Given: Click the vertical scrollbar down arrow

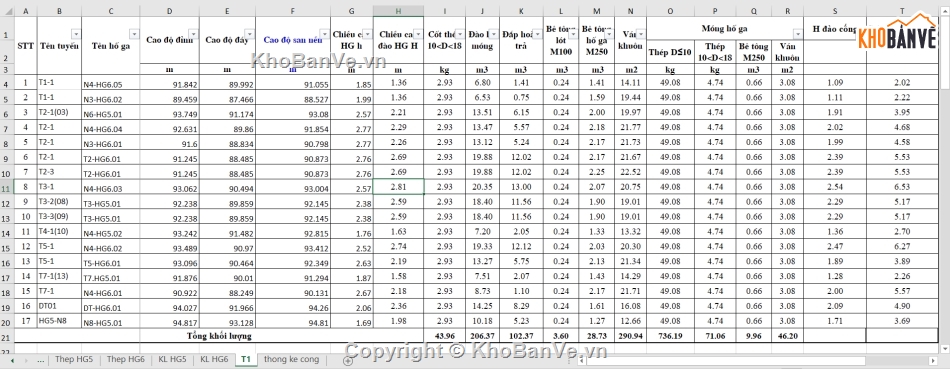Looking at the screenshot, I should coord(945,349).
